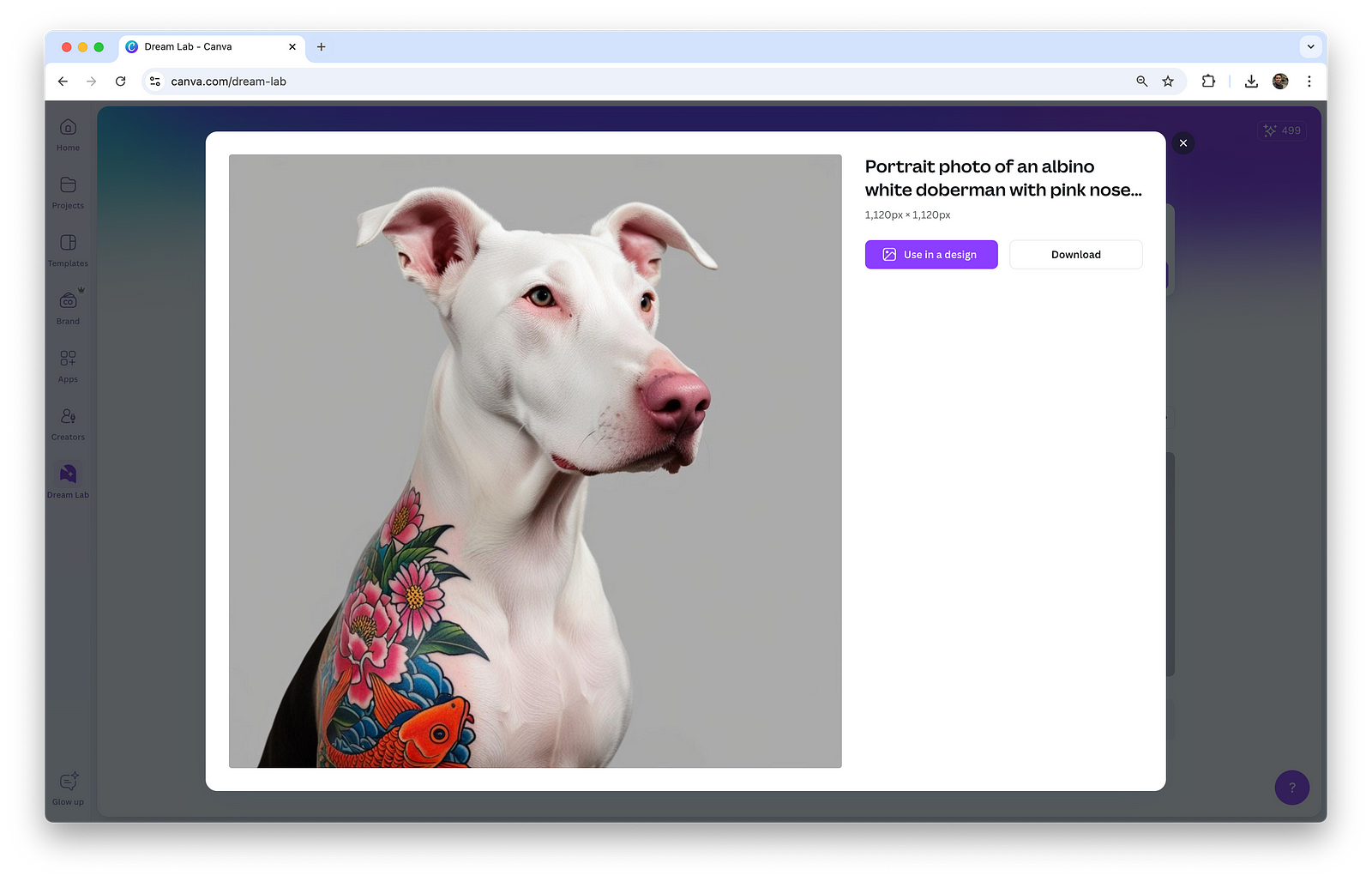Open the Home section in the sidebar
Screen dimensions: 1372x882
coord(67,136)
